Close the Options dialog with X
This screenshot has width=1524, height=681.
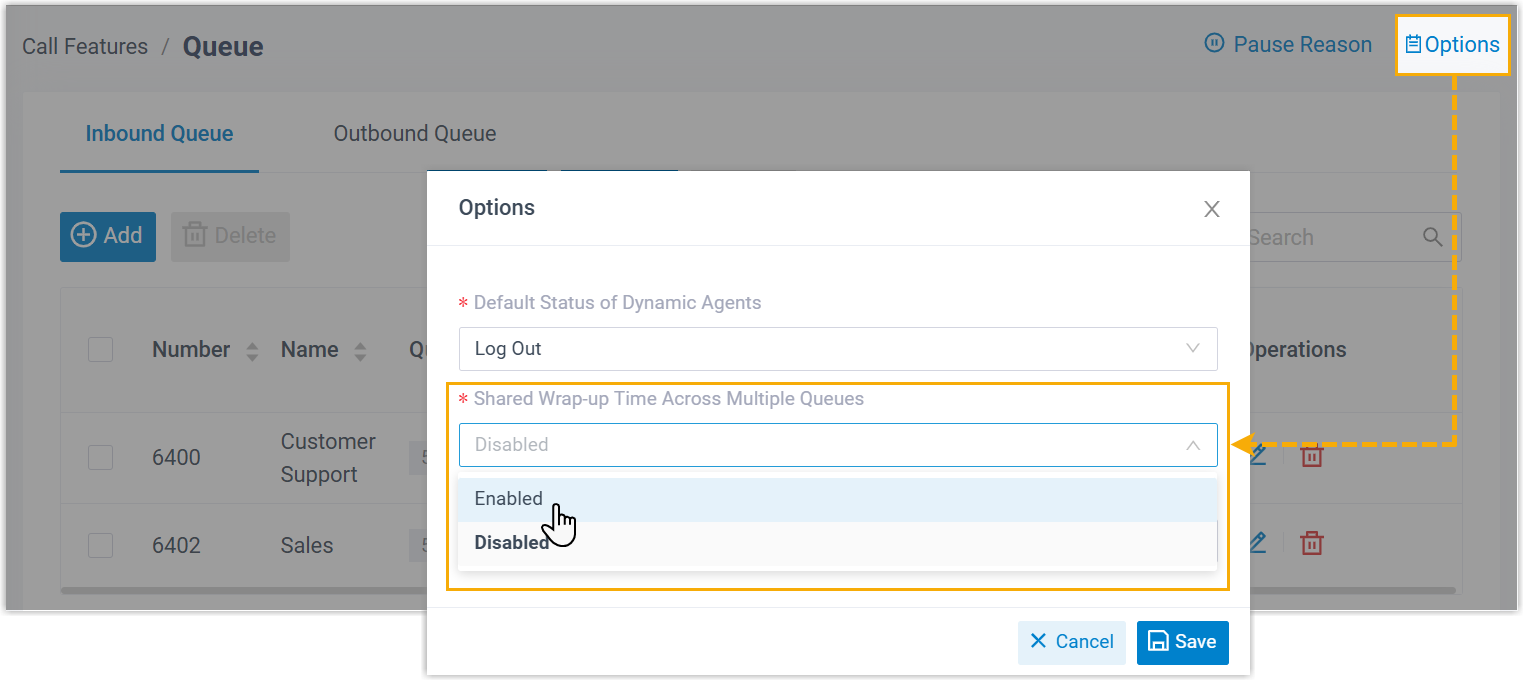click(x=1211, y=209)
